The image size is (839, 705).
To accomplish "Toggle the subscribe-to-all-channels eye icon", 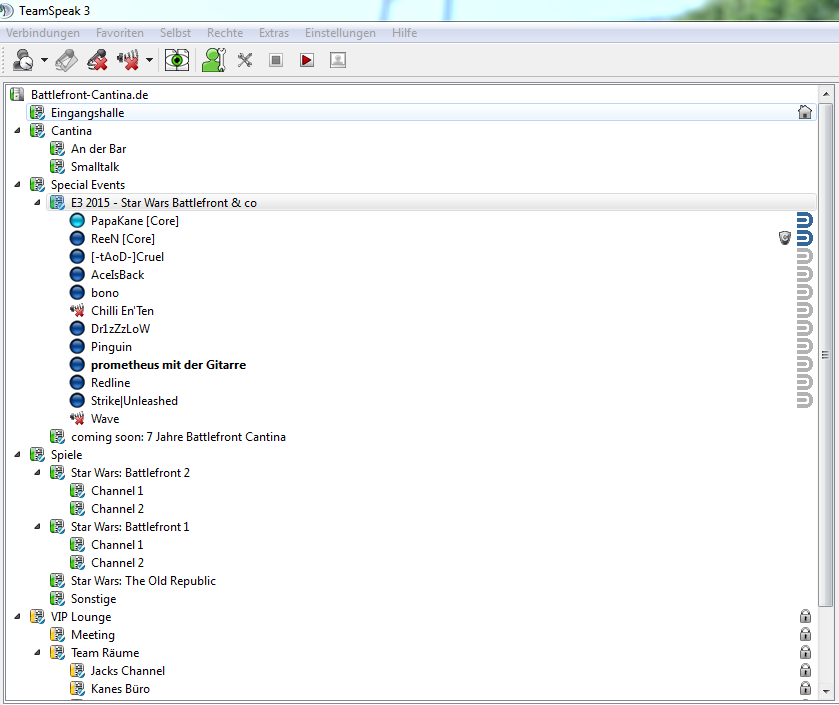I will tap(177, 60).
